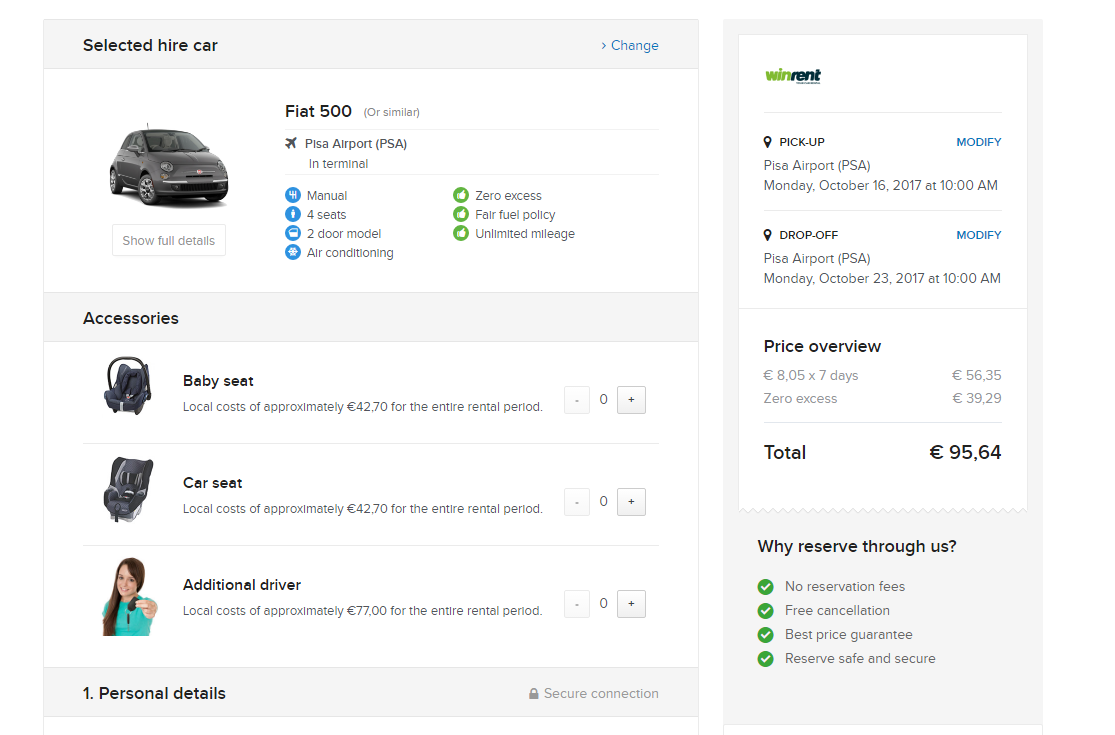Click the Secure connection padlock icon
Image resolution: width=1115 pixels, height=735 pixels.
click(534, 693)
